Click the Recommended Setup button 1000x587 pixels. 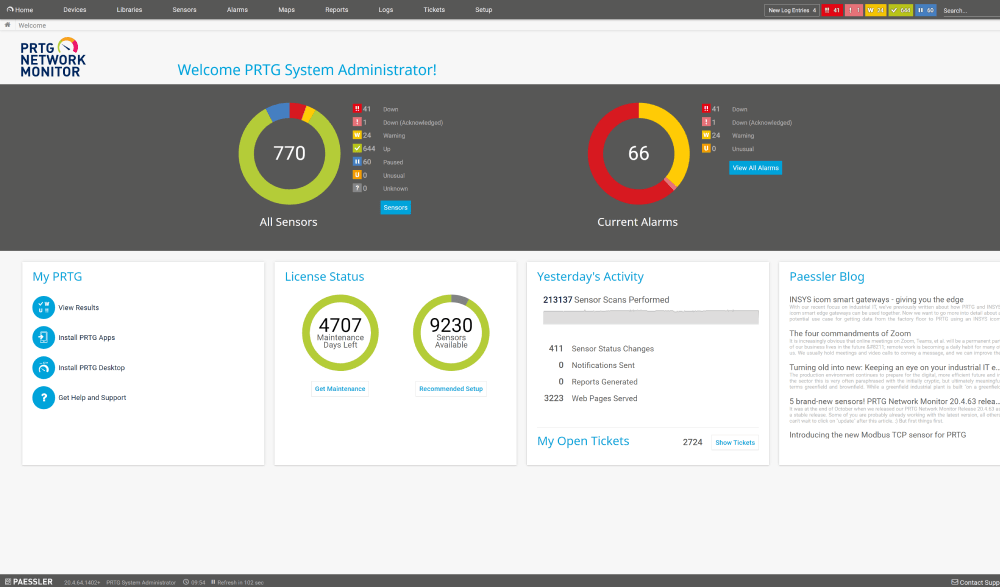point(451,389)
